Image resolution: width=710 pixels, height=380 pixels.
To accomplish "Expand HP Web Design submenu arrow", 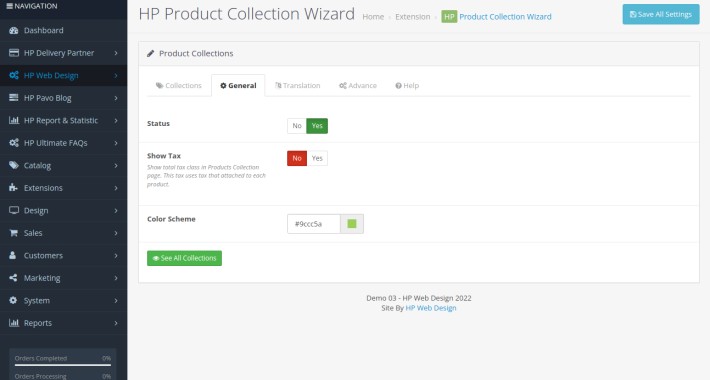I will coord(116,76).
